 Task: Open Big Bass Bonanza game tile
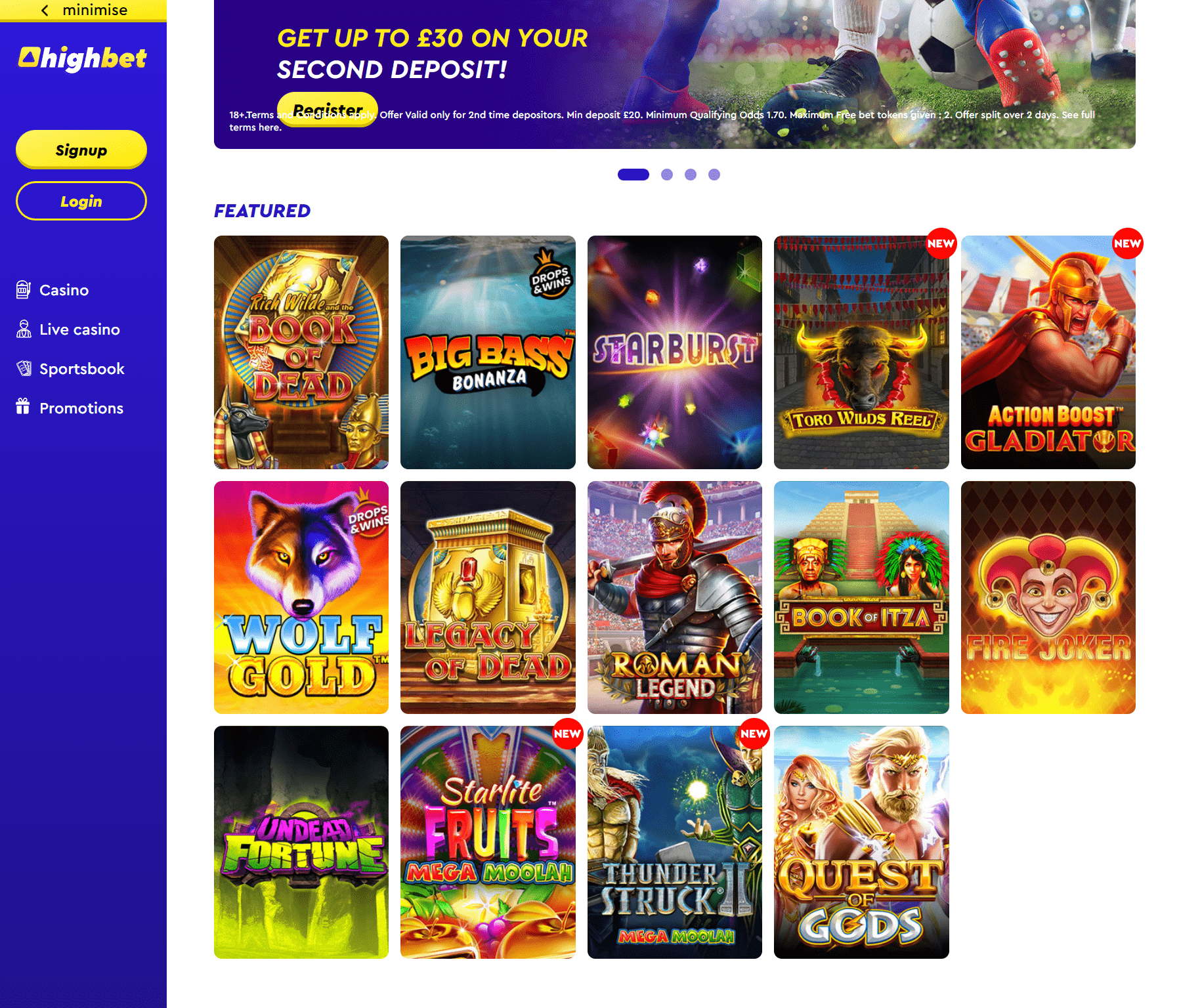(488, 352)
